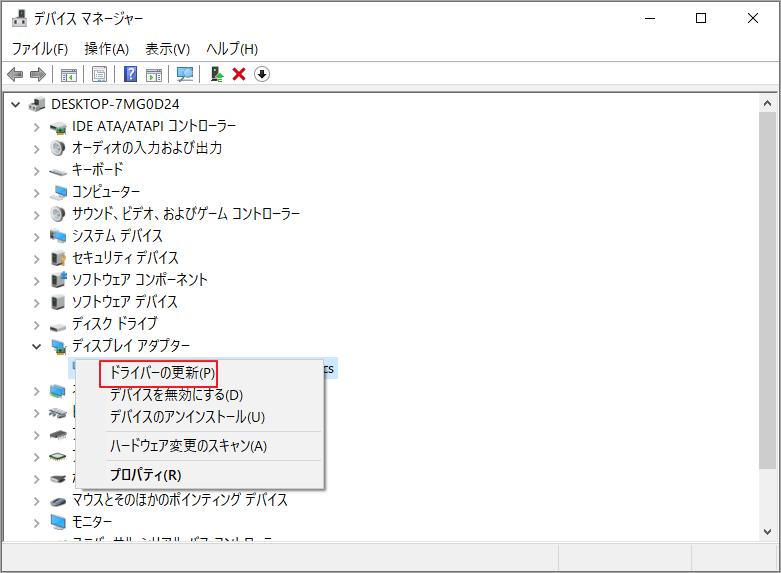Select the ソフトウェア デバイス label
The width and height of the screenshot is (781, 573).
tap(125, 301)
